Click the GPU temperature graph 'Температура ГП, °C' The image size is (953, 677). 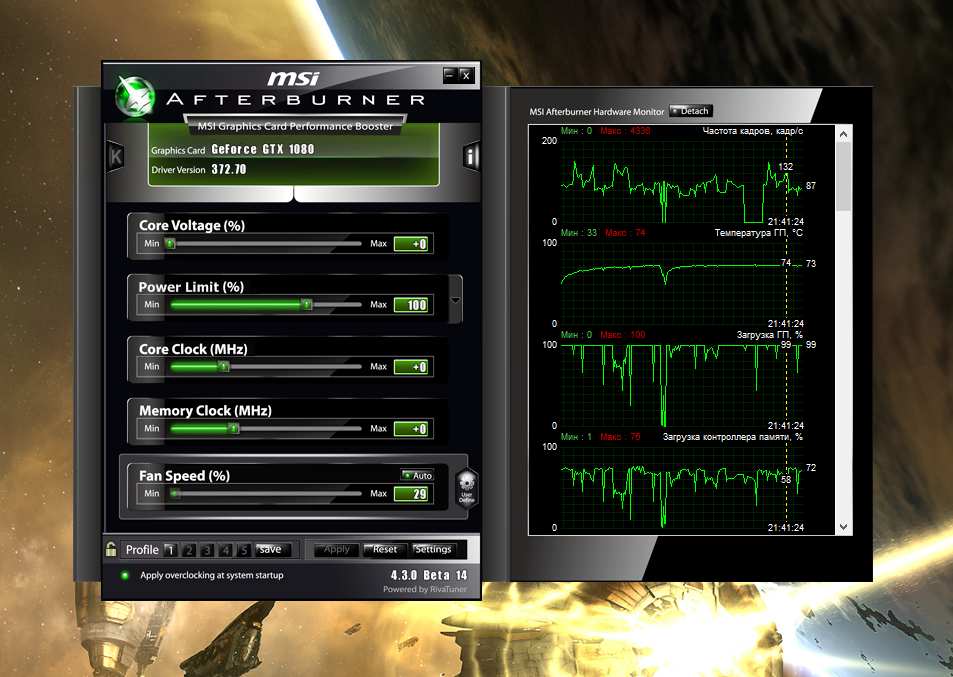(683, 284)
